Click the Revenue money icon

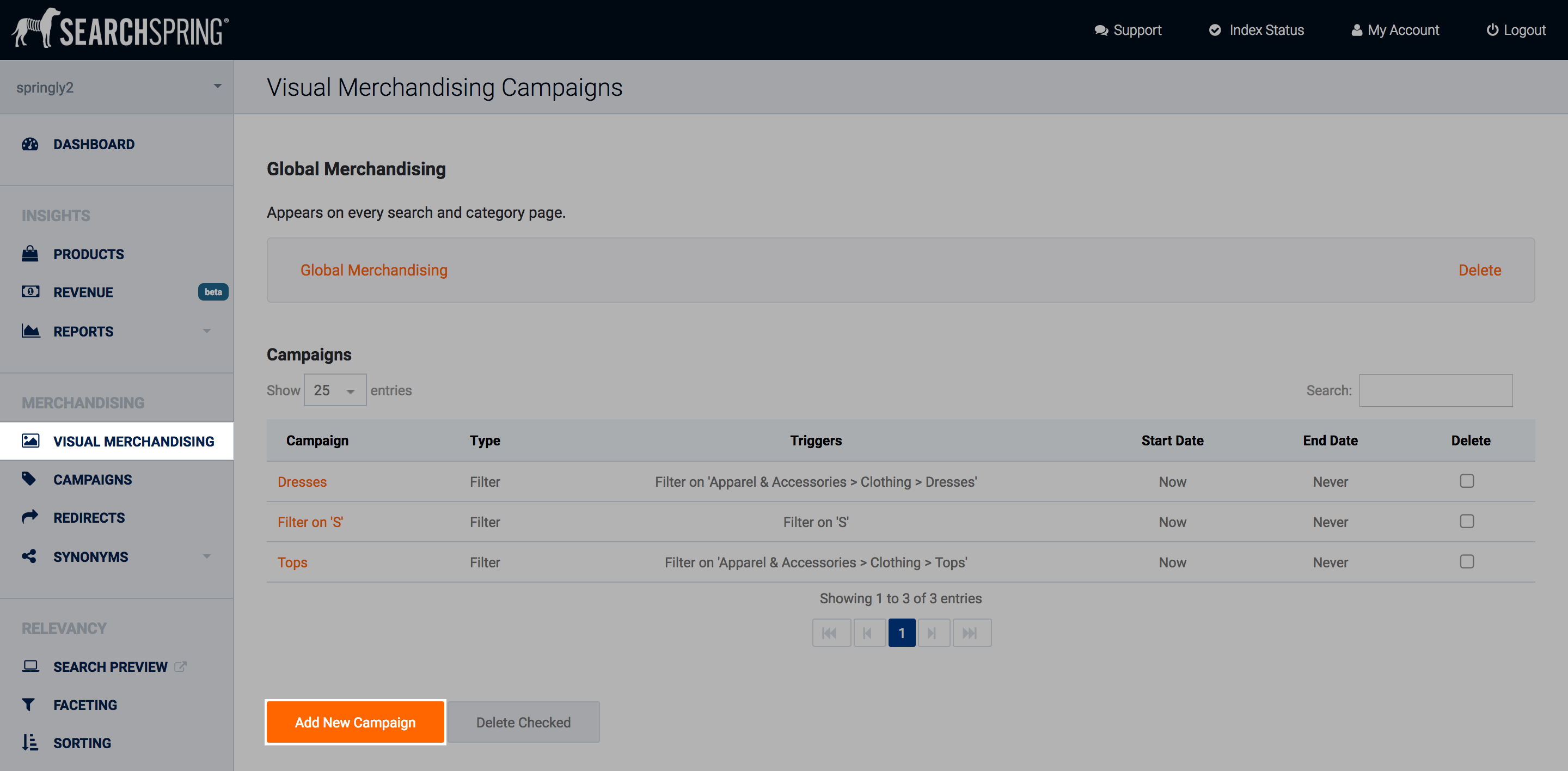click(30, 291)
